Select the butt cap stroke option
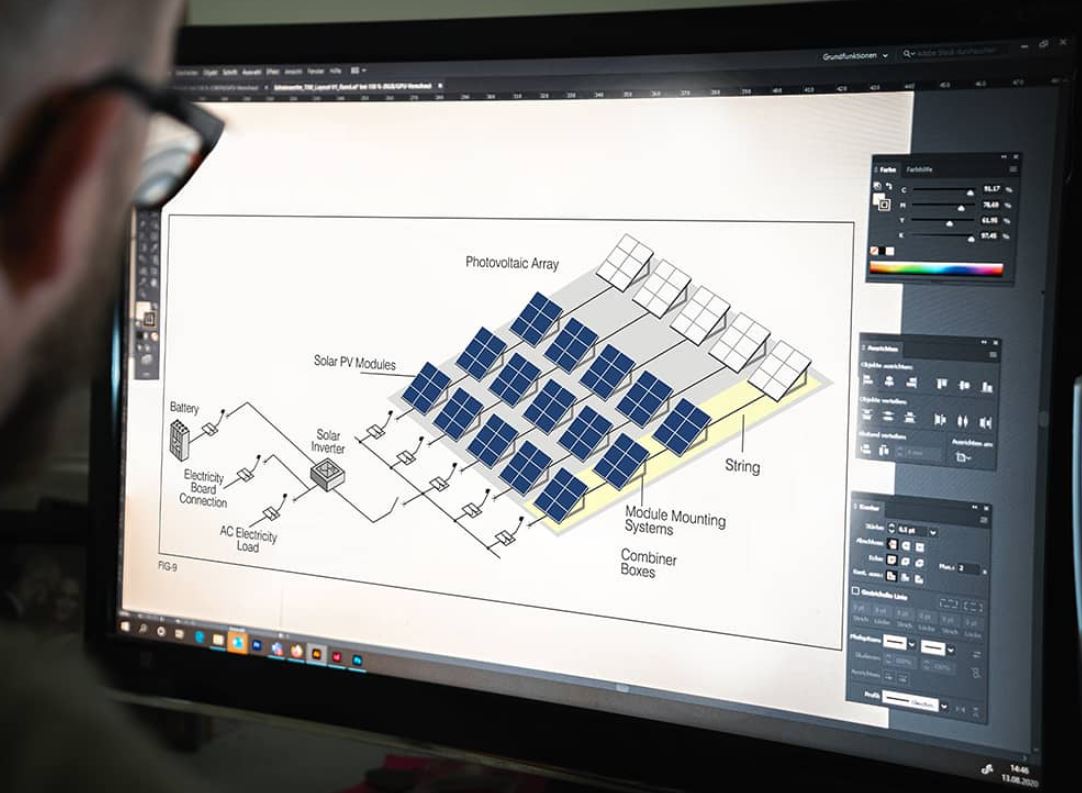Image resolution: width=1082 pixels, height=793 pixels. click(892, 544)
